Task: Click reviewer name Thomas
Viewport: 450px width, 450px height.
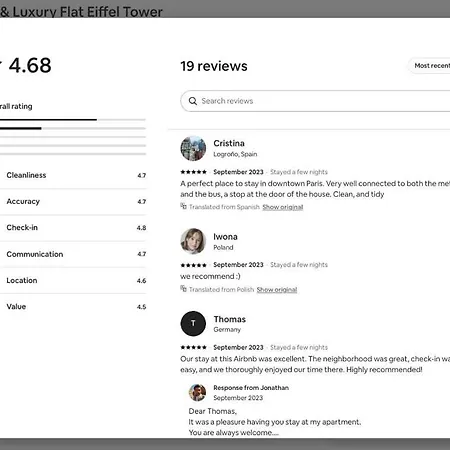Action: click(230, 319)
